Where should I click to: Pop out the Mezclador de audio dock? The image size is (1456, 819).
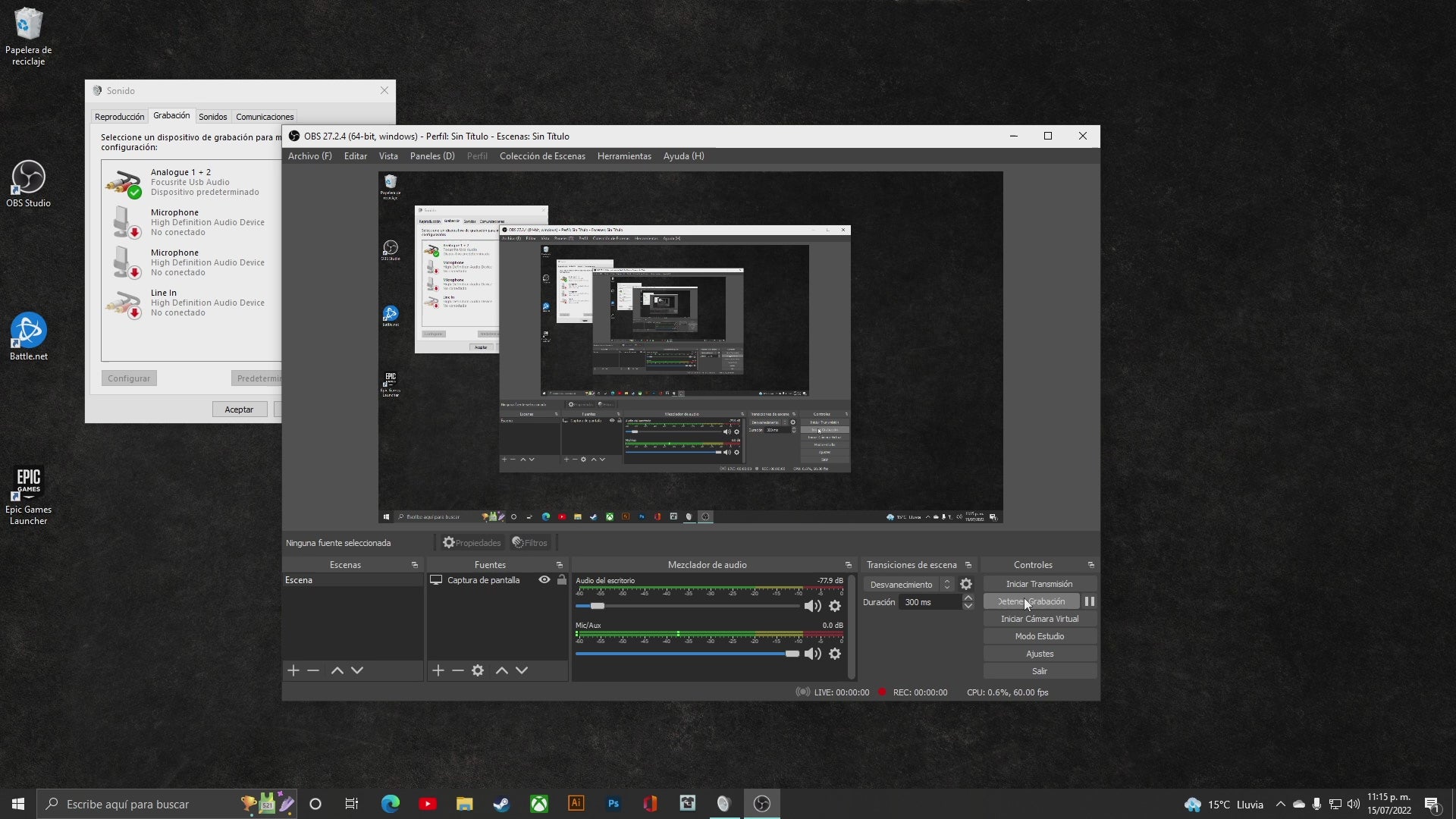849,565
